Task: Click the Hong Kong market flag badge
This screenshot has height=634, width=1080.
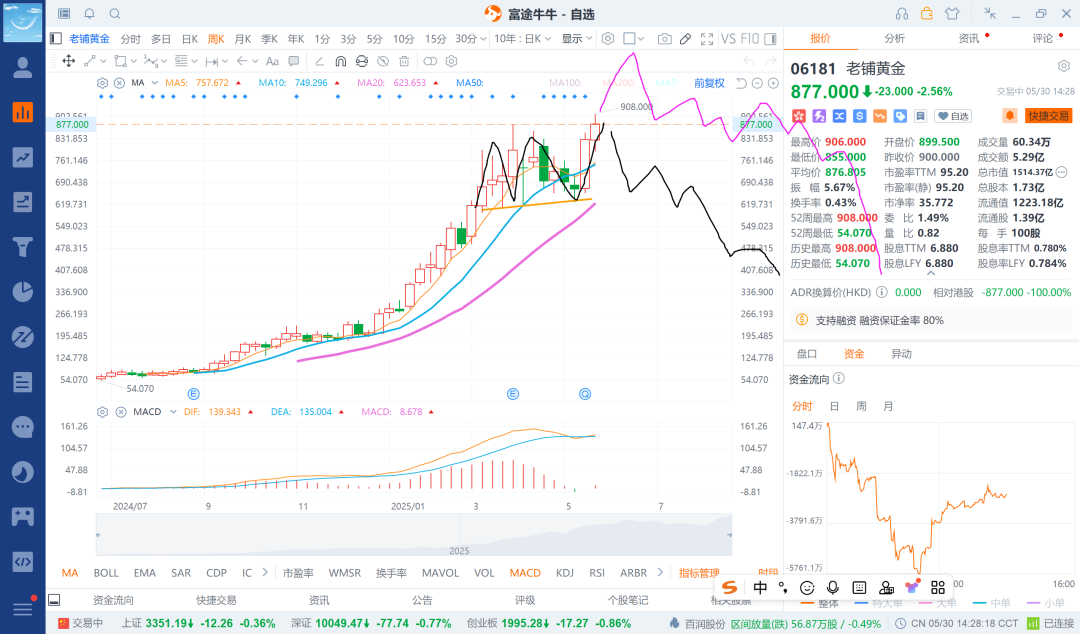Action: (799, 116)
